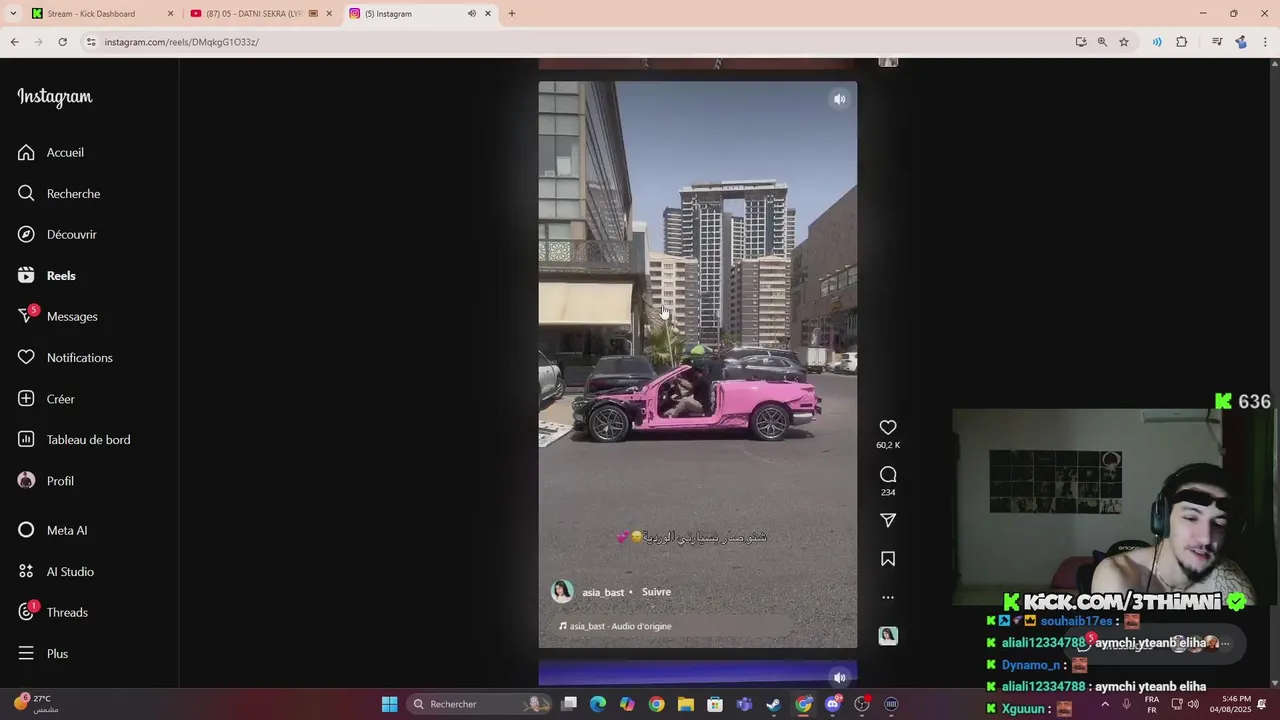Click the Instagram logo
The height and width of the screenshot is (720, 1280).
point(55,97)
